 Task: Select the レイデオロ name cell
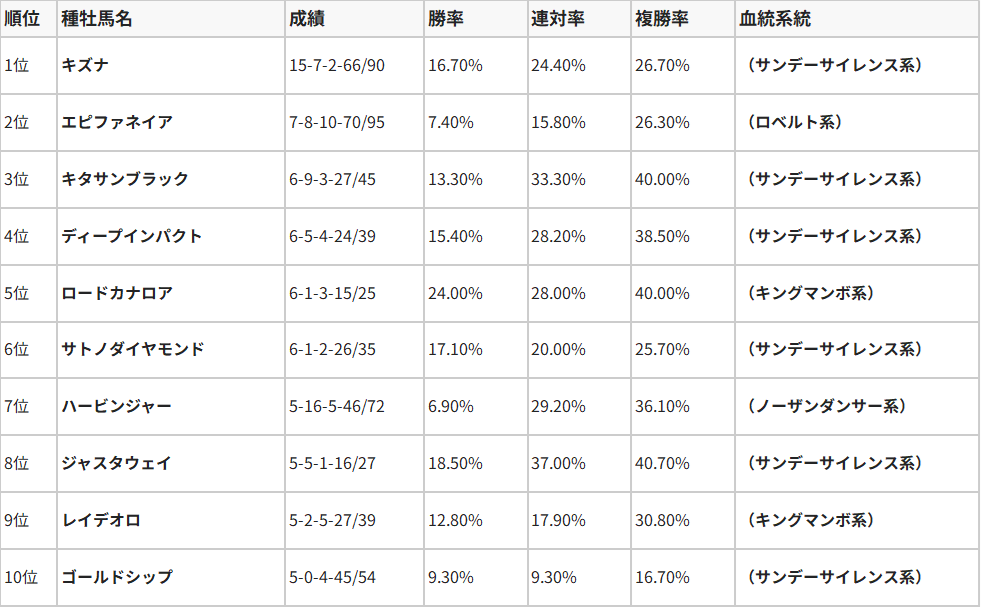(x=101, y=520)
